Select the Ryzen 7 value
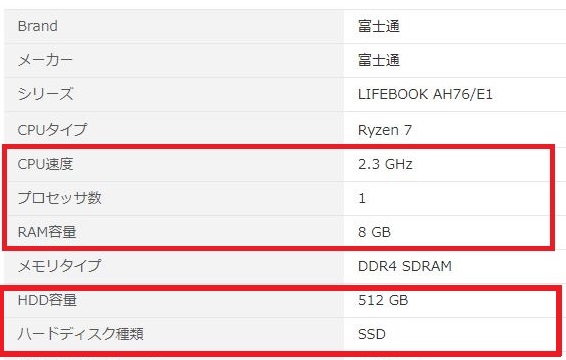The width and height of the screenshot is (566, 360). pyautogui.click(x=384, y=130)
